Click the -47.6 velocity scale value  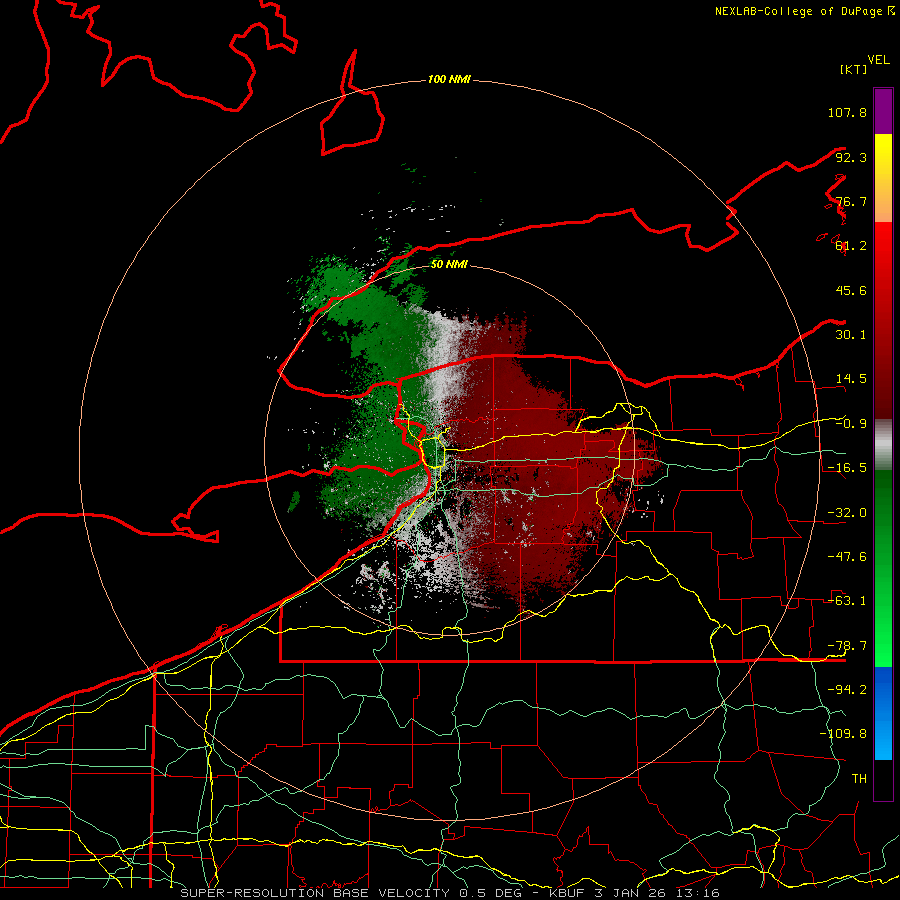pyautogui.click(x=847, y=557)
